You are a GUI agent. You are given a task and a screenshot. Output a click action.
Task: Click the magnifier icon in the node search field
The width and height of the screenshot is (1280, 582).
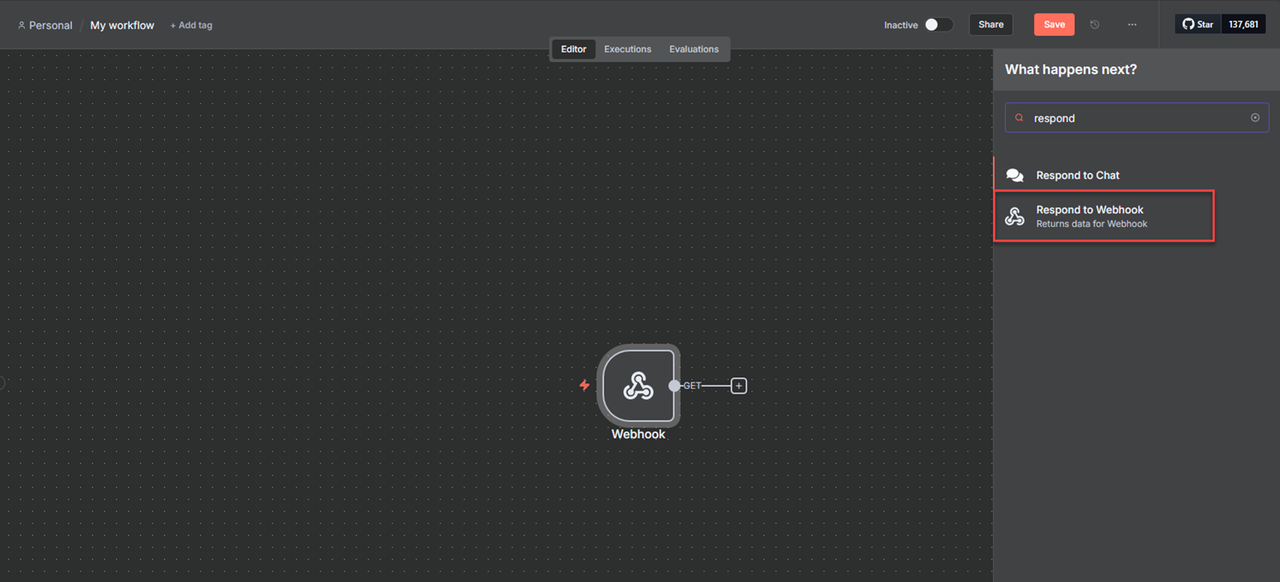pyautogui.click(x=1019, y=117)
